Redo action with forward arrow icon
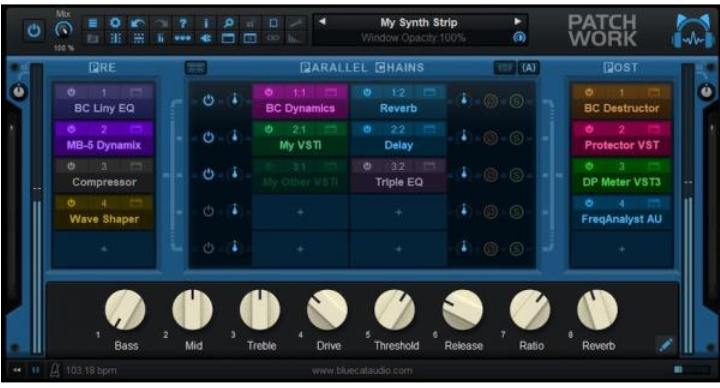 (x=160, y=23)
